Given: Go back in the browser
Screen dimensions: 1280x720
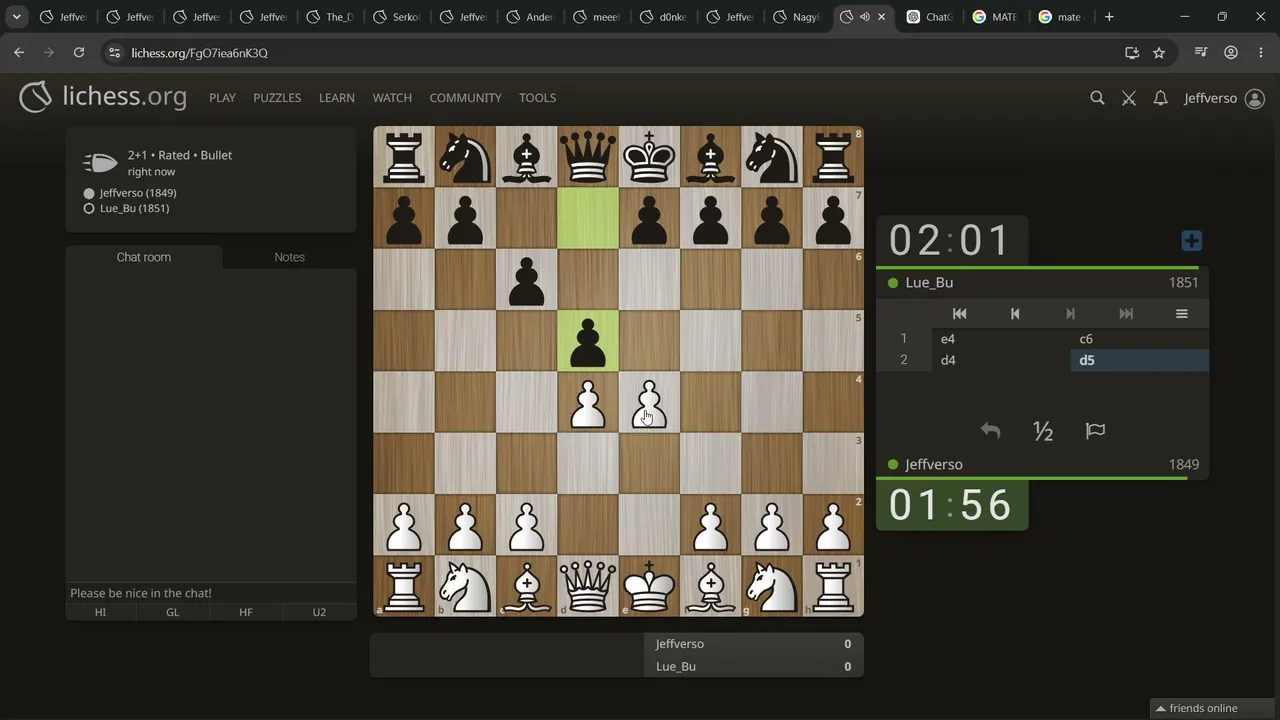Looking at the screenshot, I should coord(19,53).
